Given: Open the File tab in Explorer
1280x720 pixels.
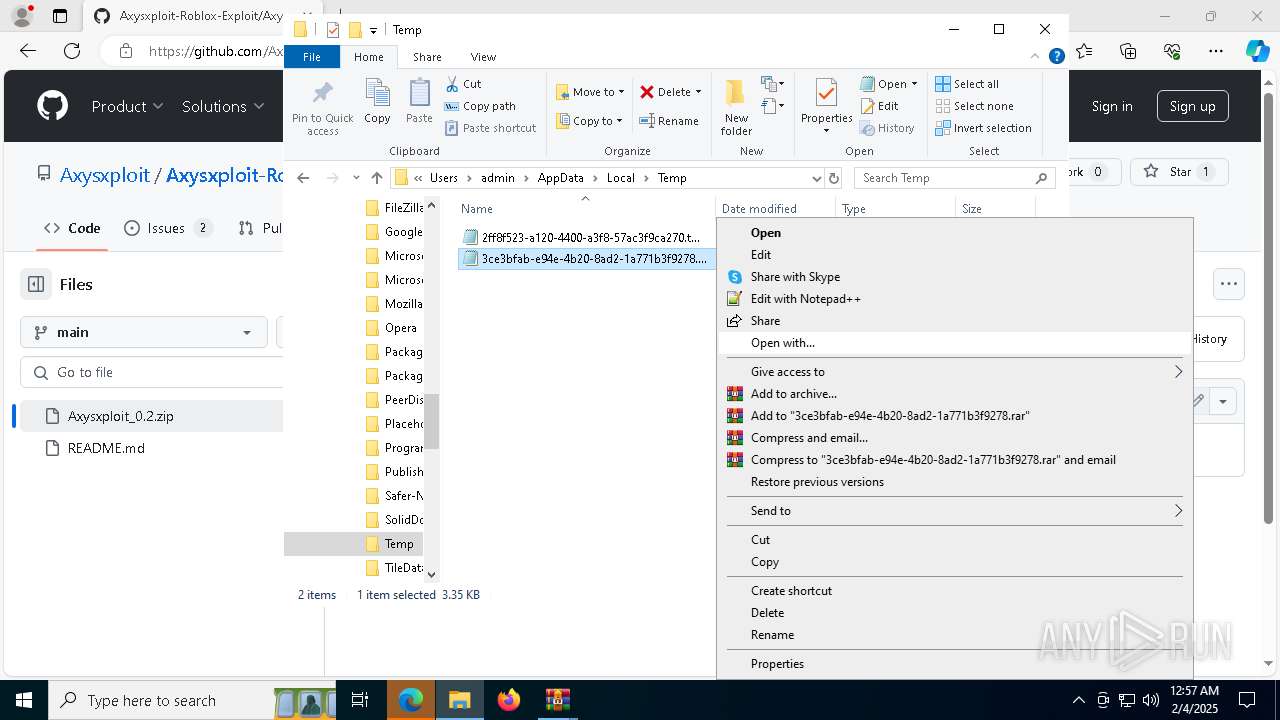Looking at the screenshot, I should pyautogui.click(x=312, y=57).
